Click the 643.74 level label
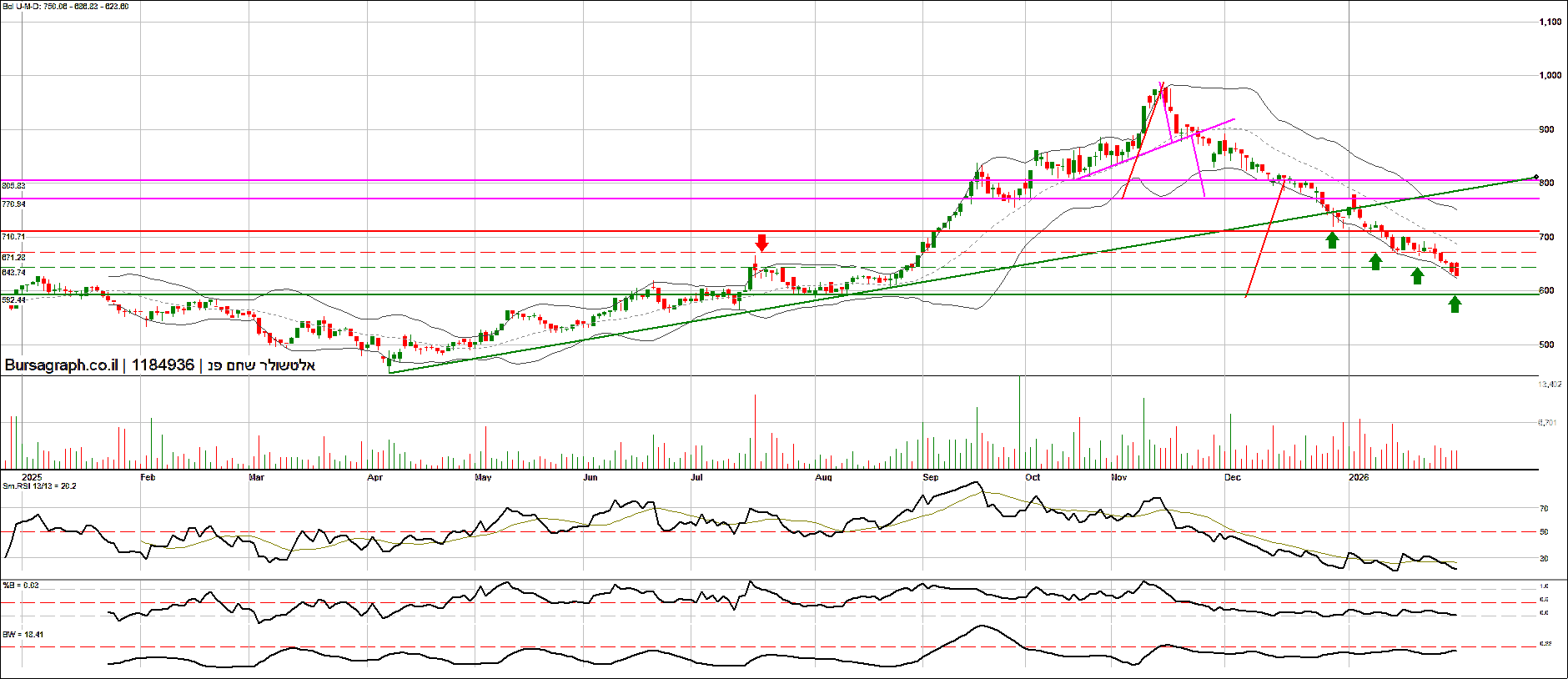Viewport: 1568px width, 679px height. tap(14, 273)
